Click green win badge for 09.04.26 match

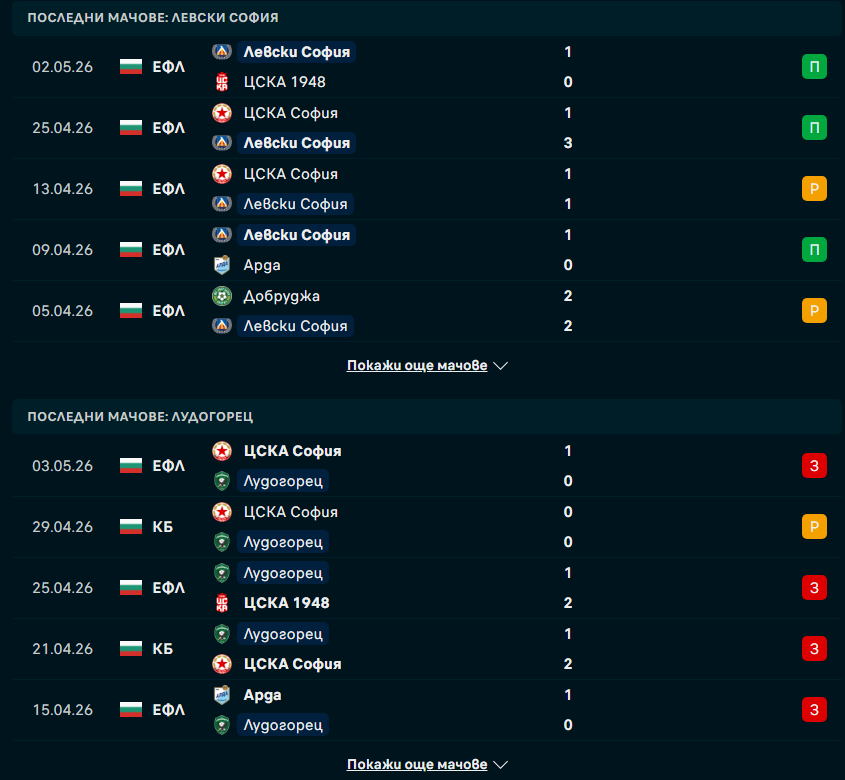[x=814, y=250]
